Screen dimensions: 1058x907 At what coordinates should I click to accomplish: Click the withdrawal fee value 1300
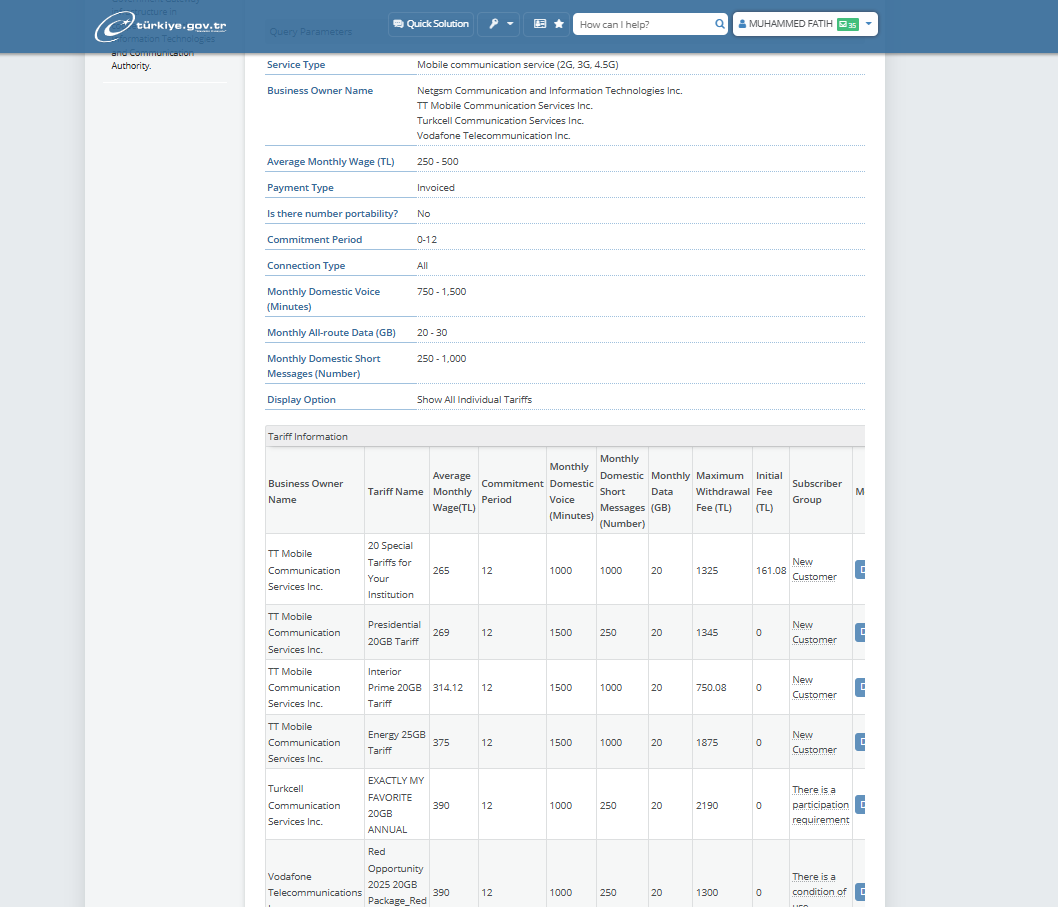[x=707, y=892]
